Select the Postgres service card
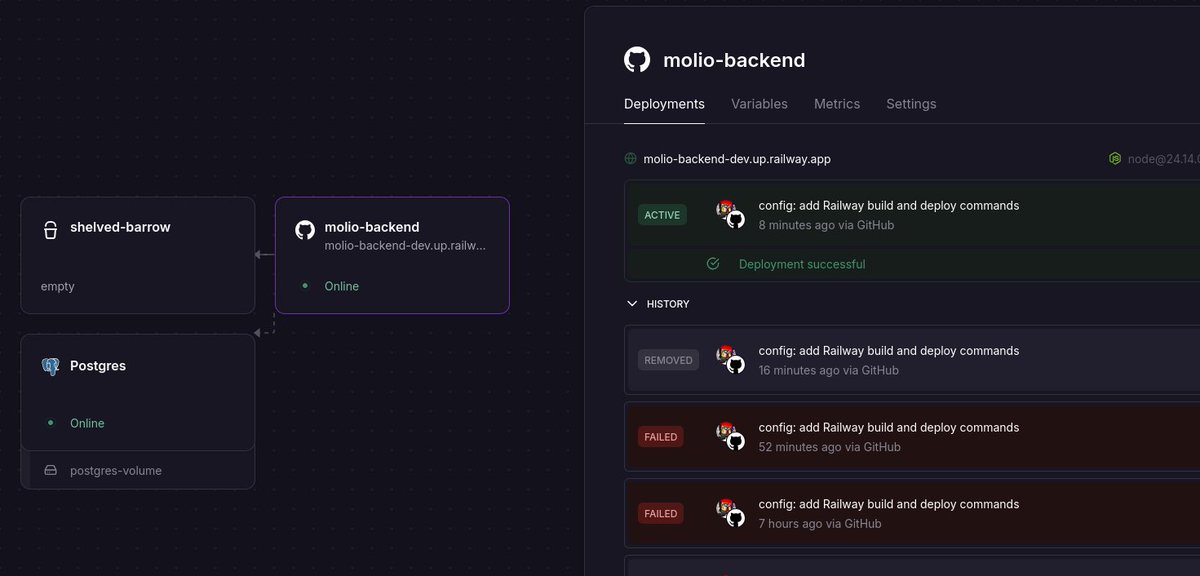Viewport: 1200px width, 576px height. 138,392
